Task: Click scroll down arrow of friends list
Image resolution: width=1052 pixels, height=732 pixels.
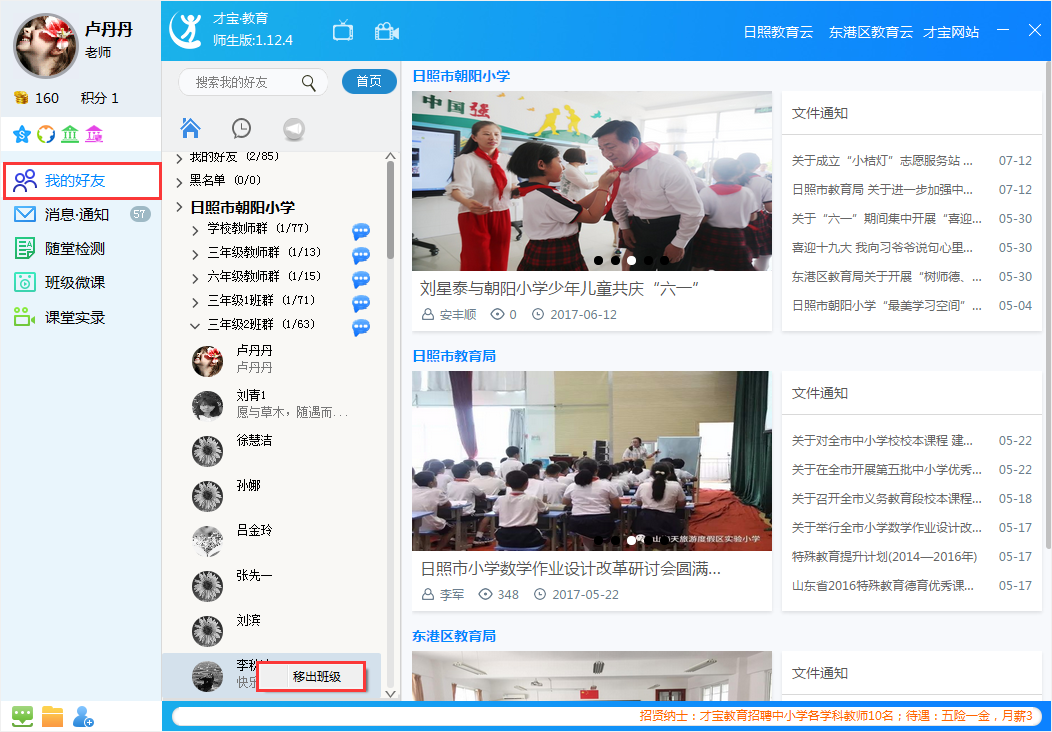Action: pyautogui.click(x=390, y=694)
